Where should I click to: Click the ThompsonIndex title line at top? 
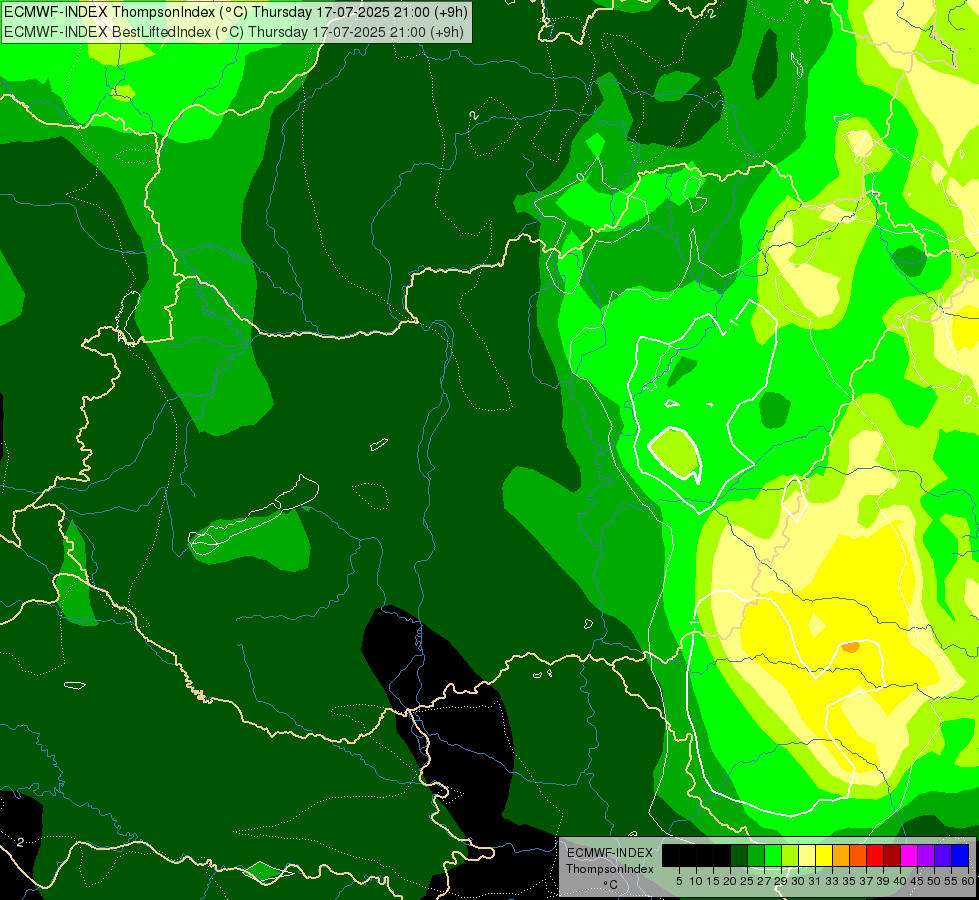(235, 12)
